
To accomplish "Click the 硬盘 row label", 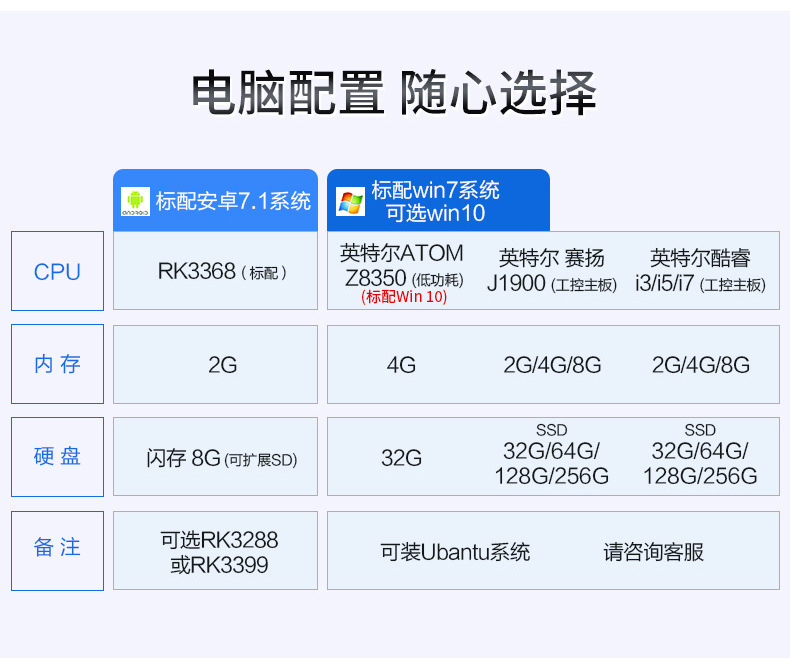I will pos(57,457).
